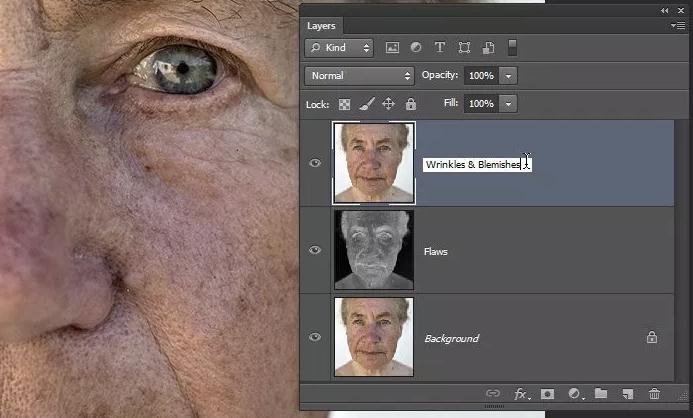693x418 pixels.
Task: Click the pixel layer filter icon
Action: pyautogui.click(x=392, y=48)
